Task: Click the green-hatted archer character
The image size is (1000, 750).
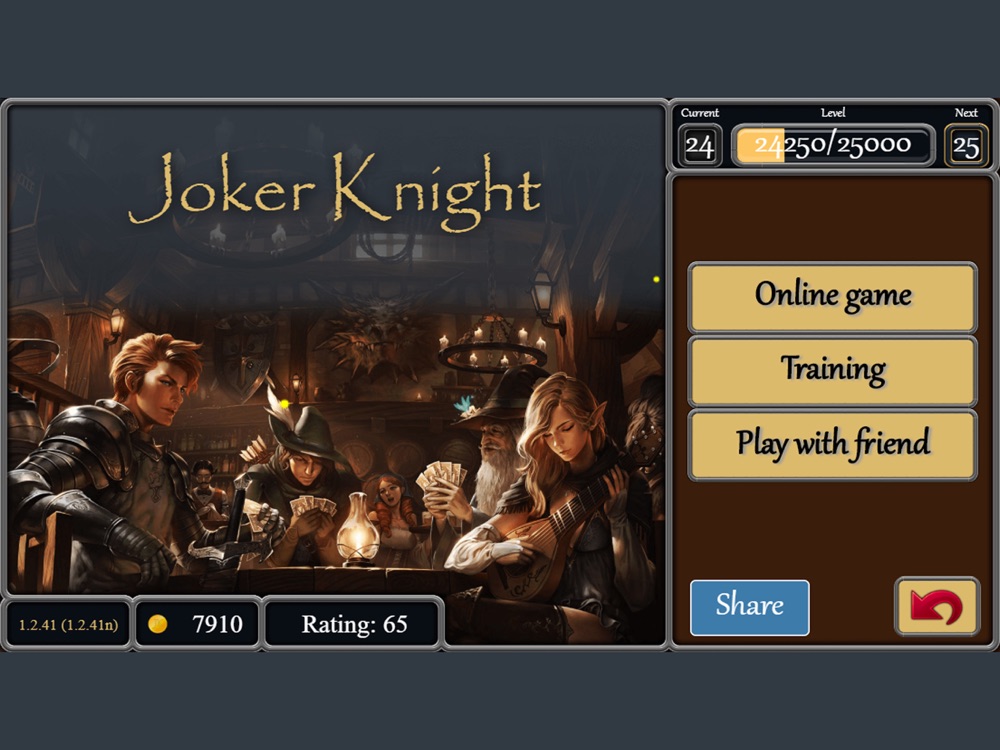Action: pos(300,472)
